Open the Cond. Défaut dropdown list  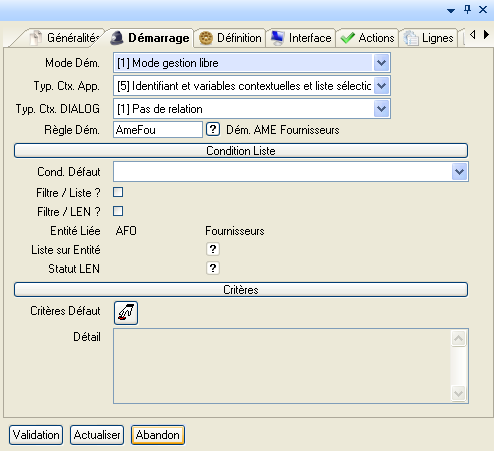(459, 172)
